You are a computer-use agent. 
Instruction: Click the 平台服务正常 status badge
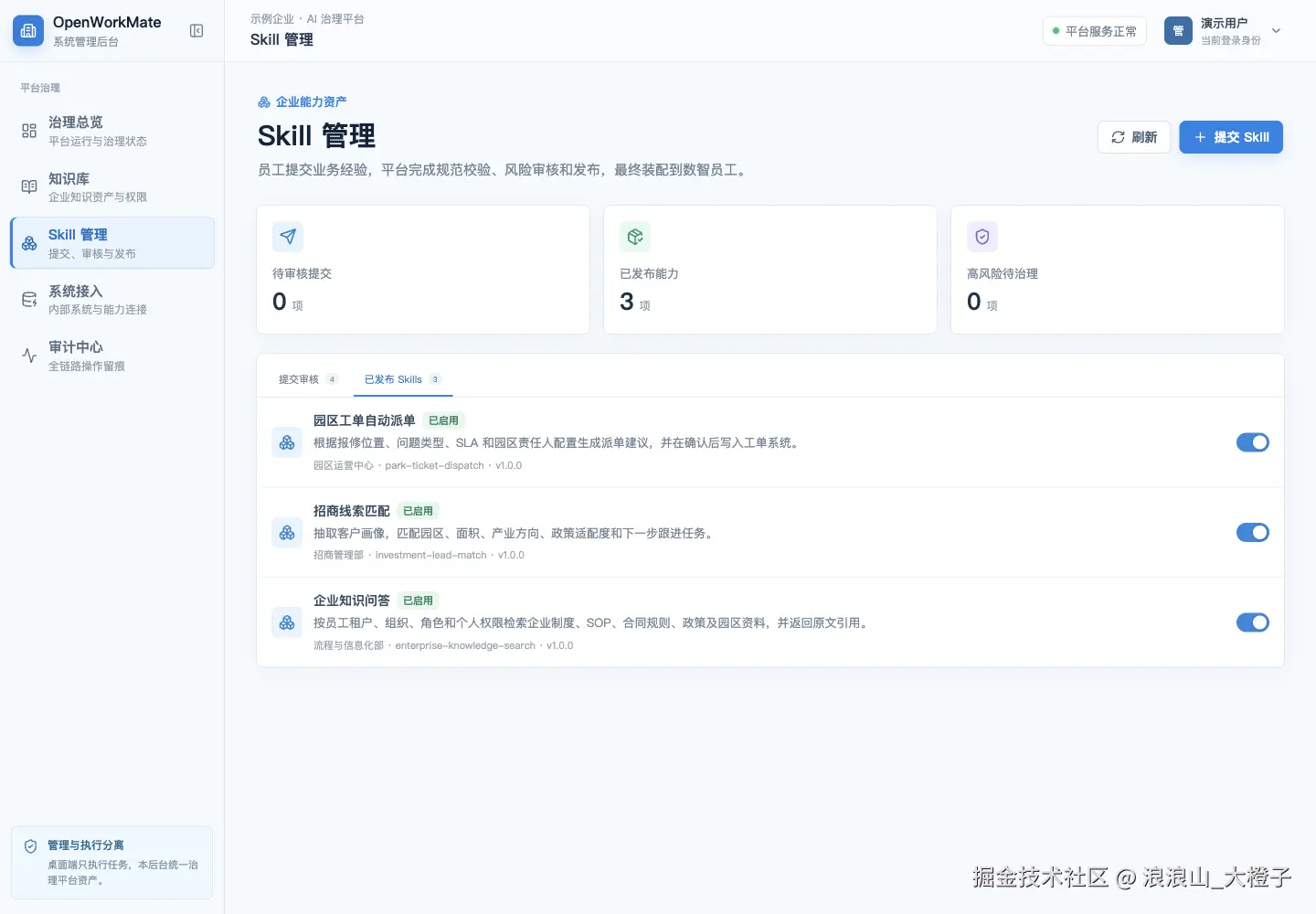1095,31
